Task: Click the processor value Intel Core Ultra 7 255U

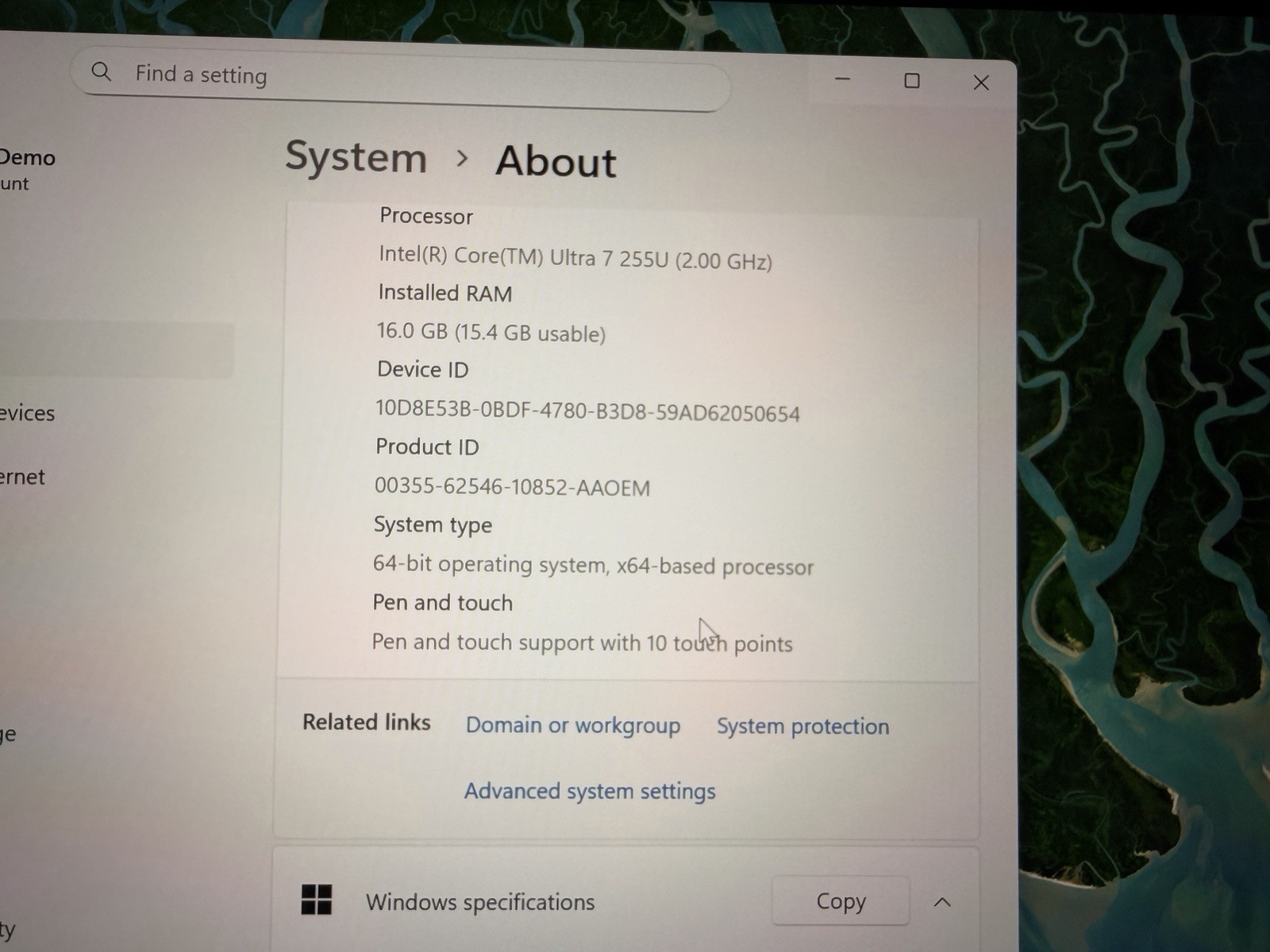Action: 575,257
